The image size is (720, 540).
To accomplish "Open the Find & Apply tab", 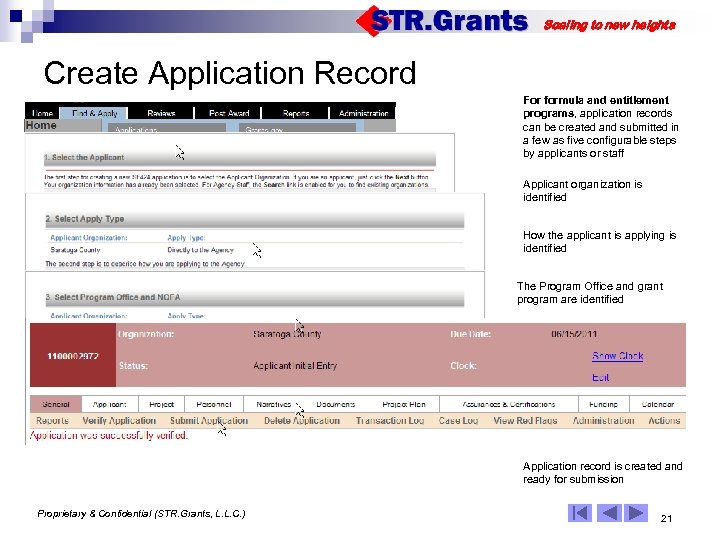I will [95, 113].
